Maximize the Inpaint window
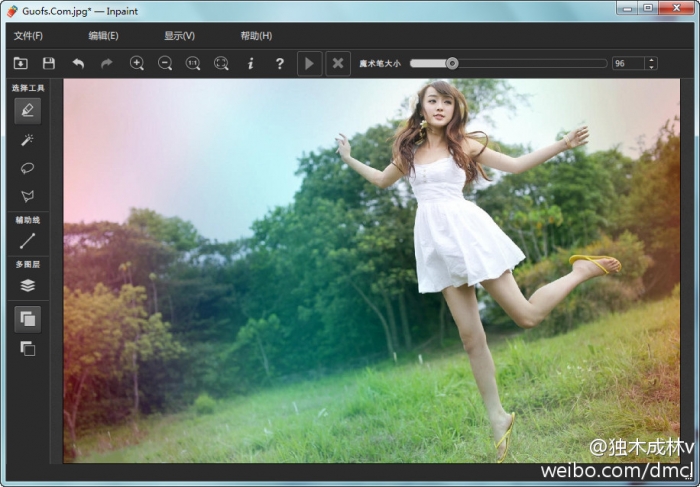The image size is (700, 487). [648, 8]
